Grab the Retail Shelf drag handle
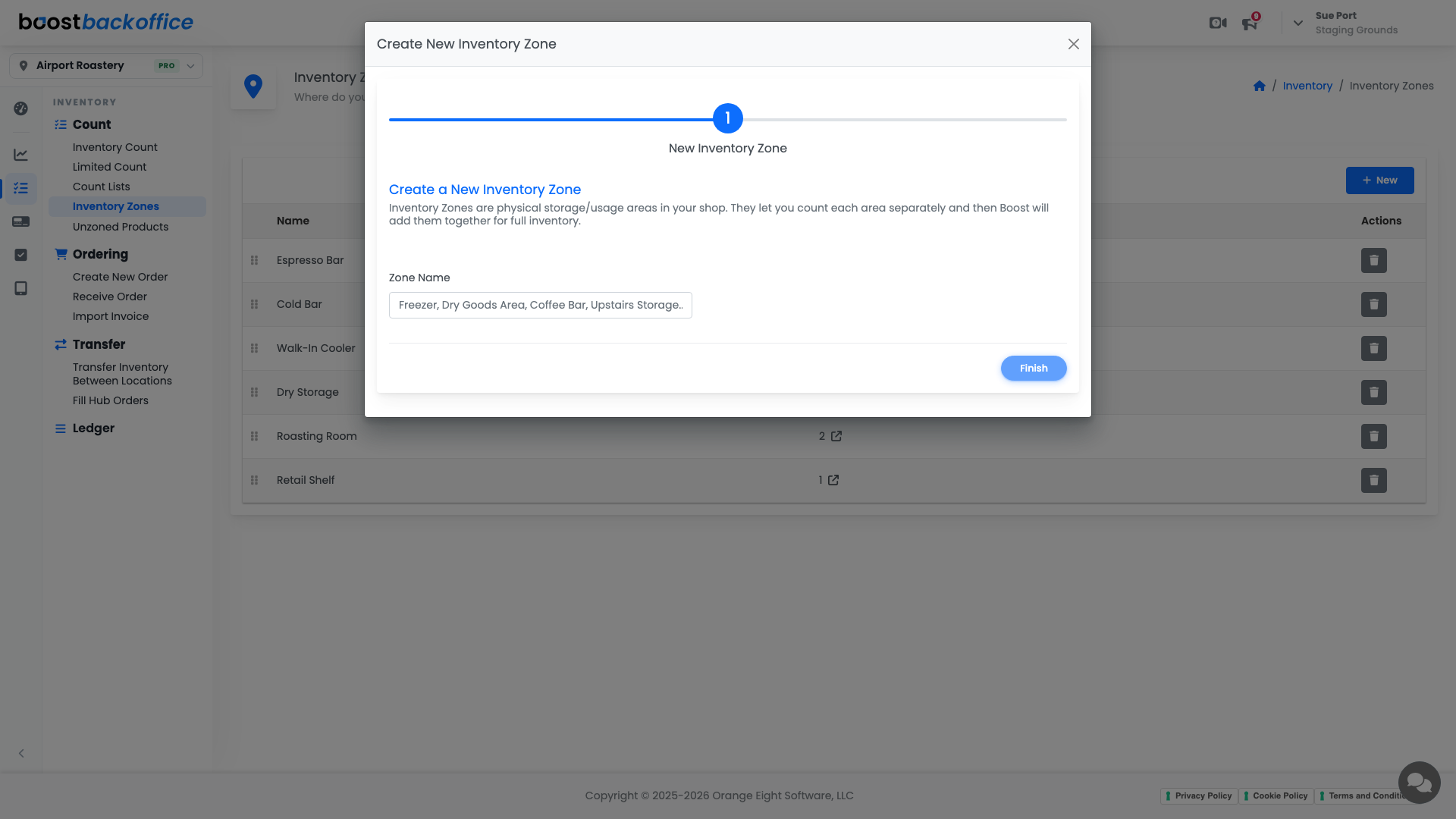The image size is (1456, 819). pos(255,480)
